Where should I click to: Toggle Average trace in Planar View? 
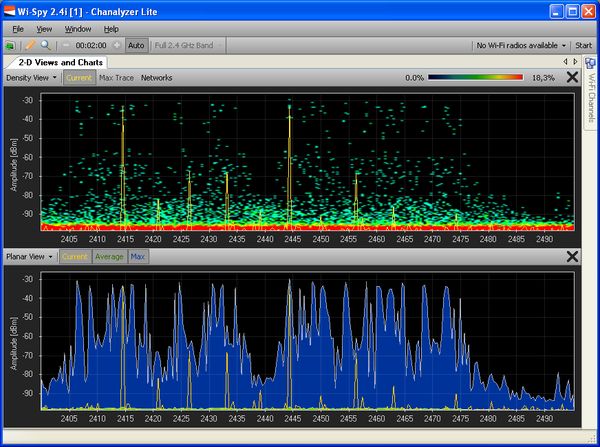(x=109, y=257)
